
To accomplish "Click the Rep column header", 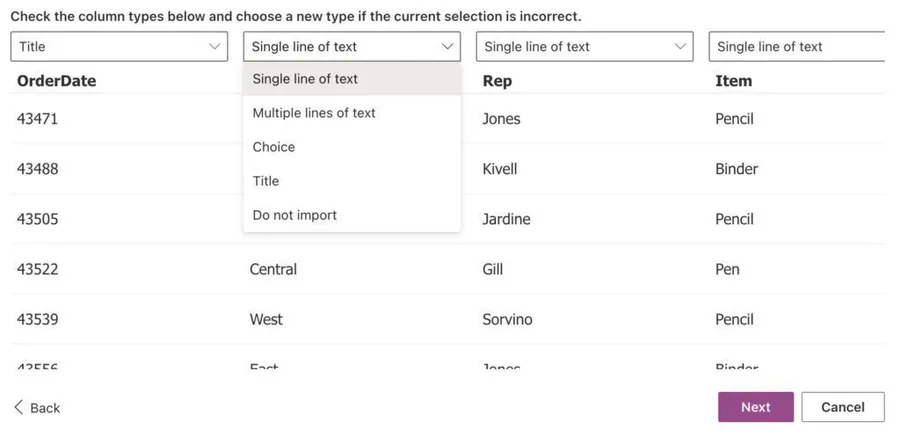I will tap(498, 81).
